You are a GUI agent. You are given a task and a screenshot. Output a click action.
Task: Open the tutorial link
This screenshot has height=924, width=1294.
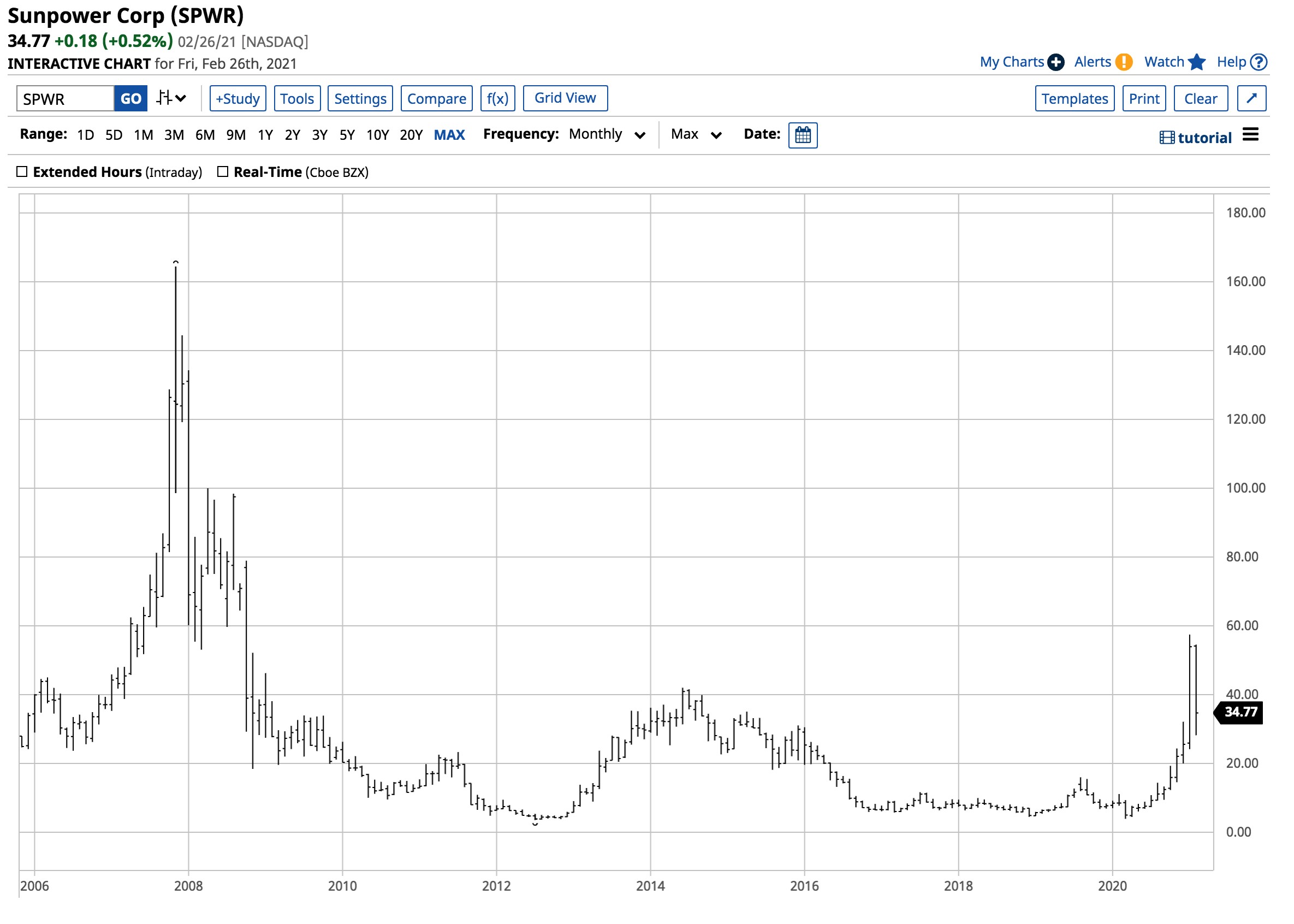click(1204, 138)
